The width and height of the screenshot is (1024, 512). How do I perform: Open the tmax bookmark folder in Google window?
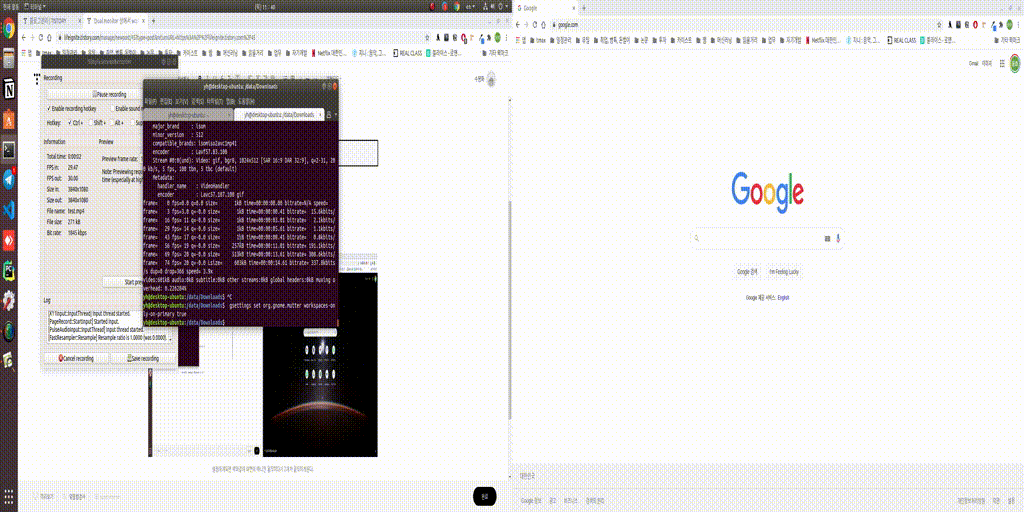tap(539, 40)
